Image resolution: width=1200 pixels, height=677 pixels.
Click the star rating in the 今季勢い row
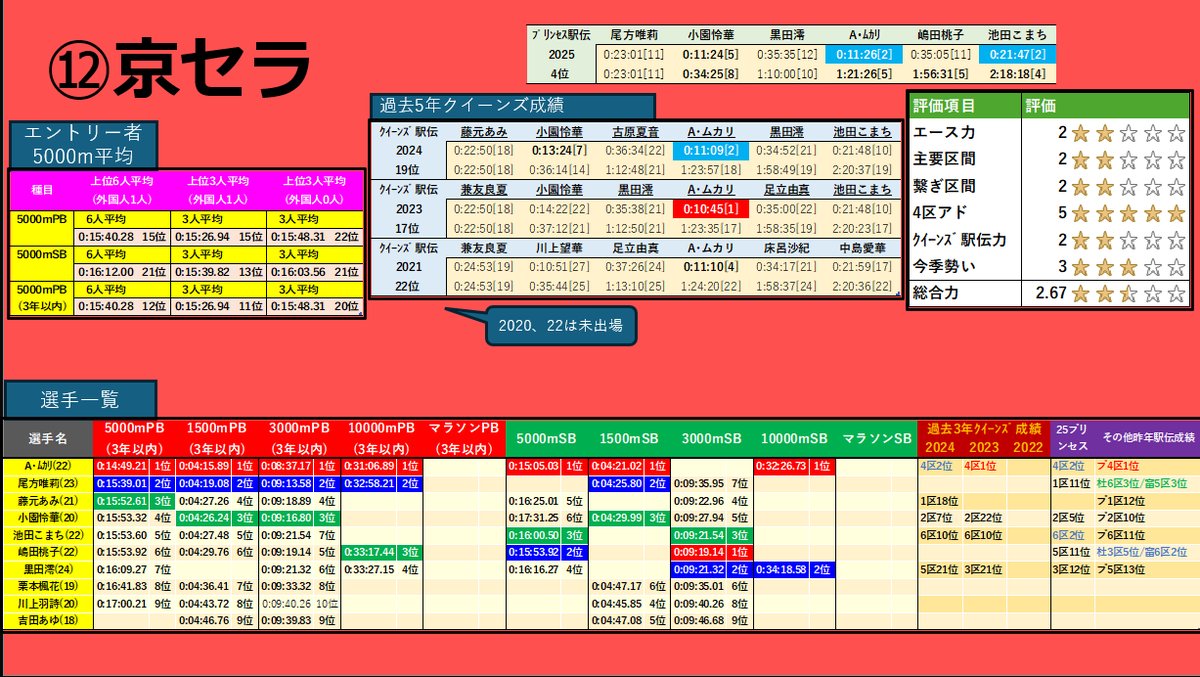point(1128,267)
